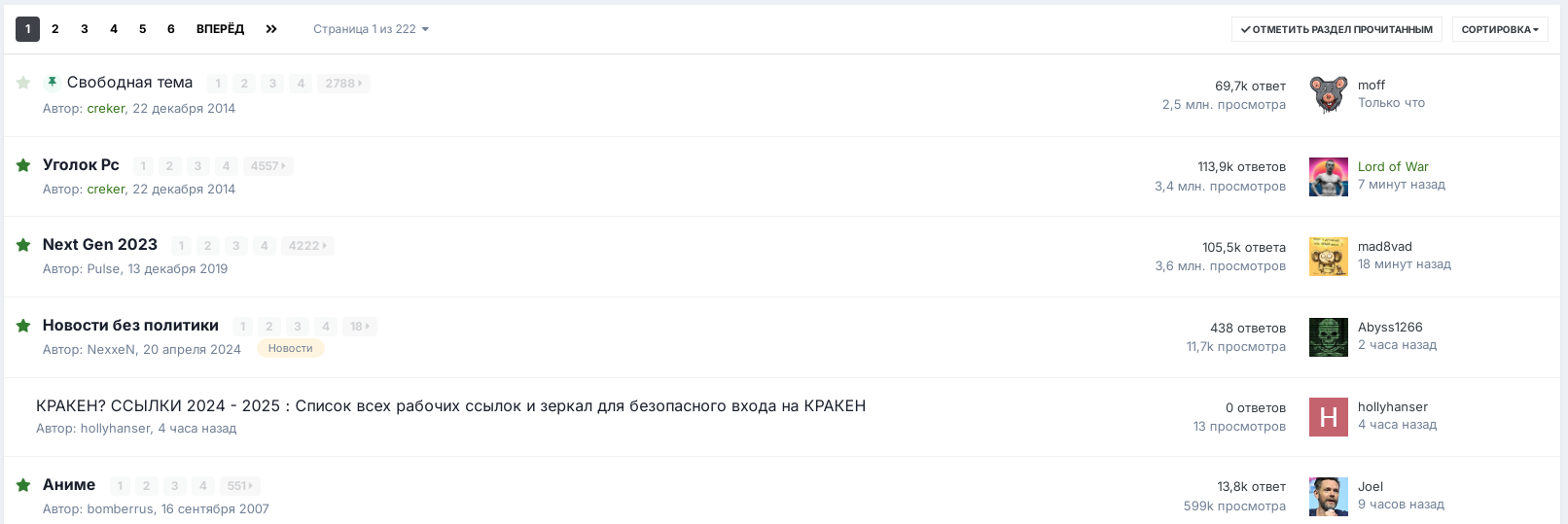Image resolution: width=1568 pixels, height=524 pixels.
Task: Go to last page 4557 of Уголок Pc
Action: [x=267, y=166]
